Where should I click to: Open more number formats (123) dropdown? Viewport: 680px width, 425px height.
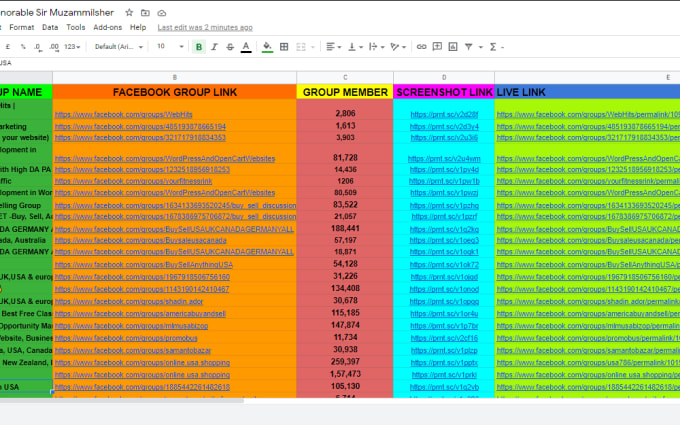72,46
